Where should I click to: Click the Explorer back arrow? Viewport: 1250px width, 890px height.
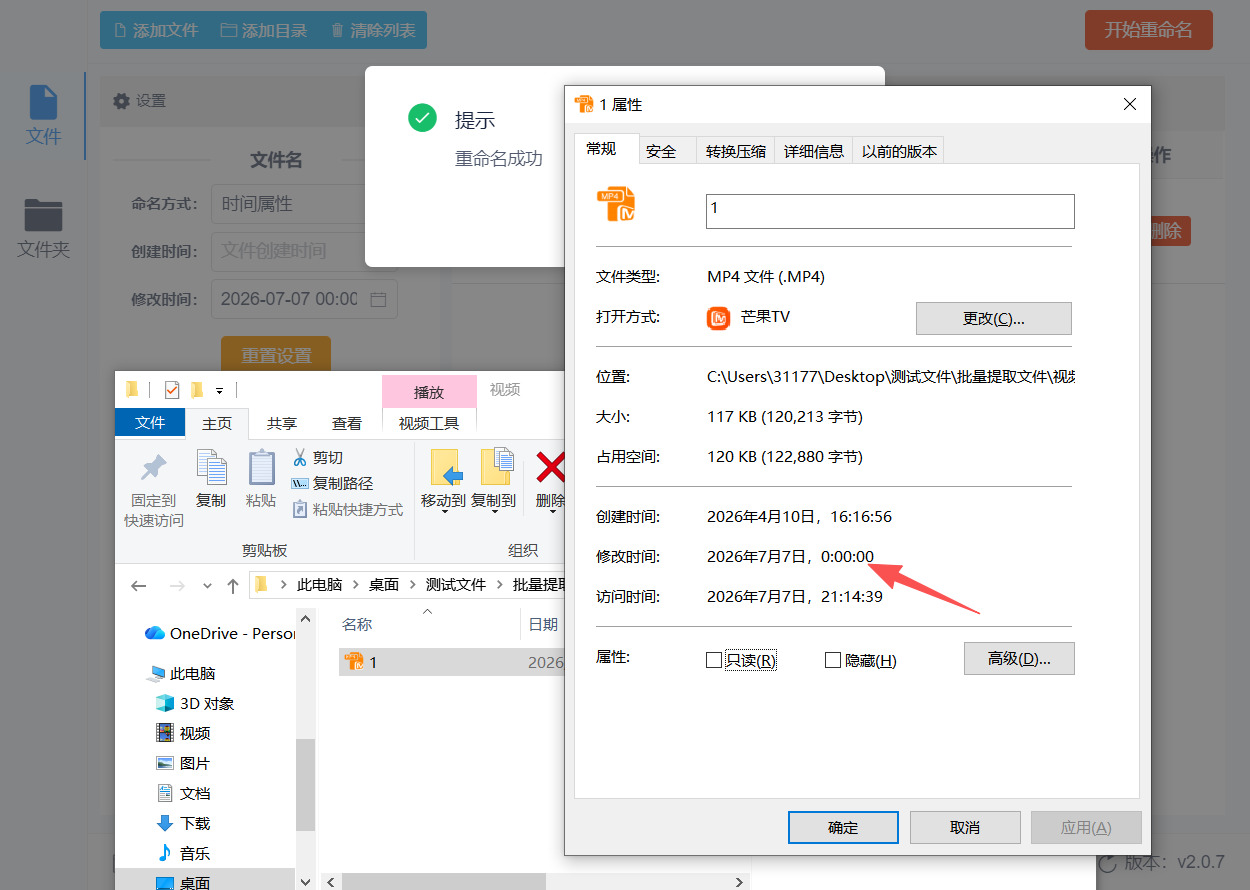[x=139, y=585]
